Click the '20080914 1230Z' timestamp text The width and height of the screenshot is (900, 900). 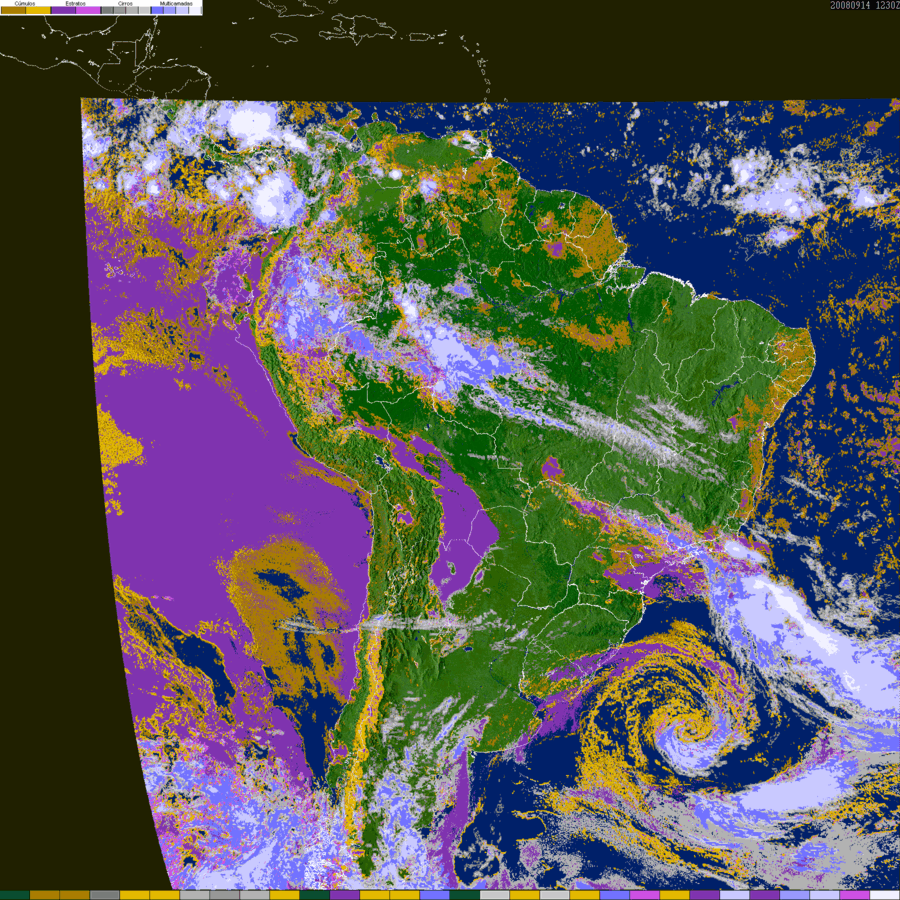(x=864, y=5)
